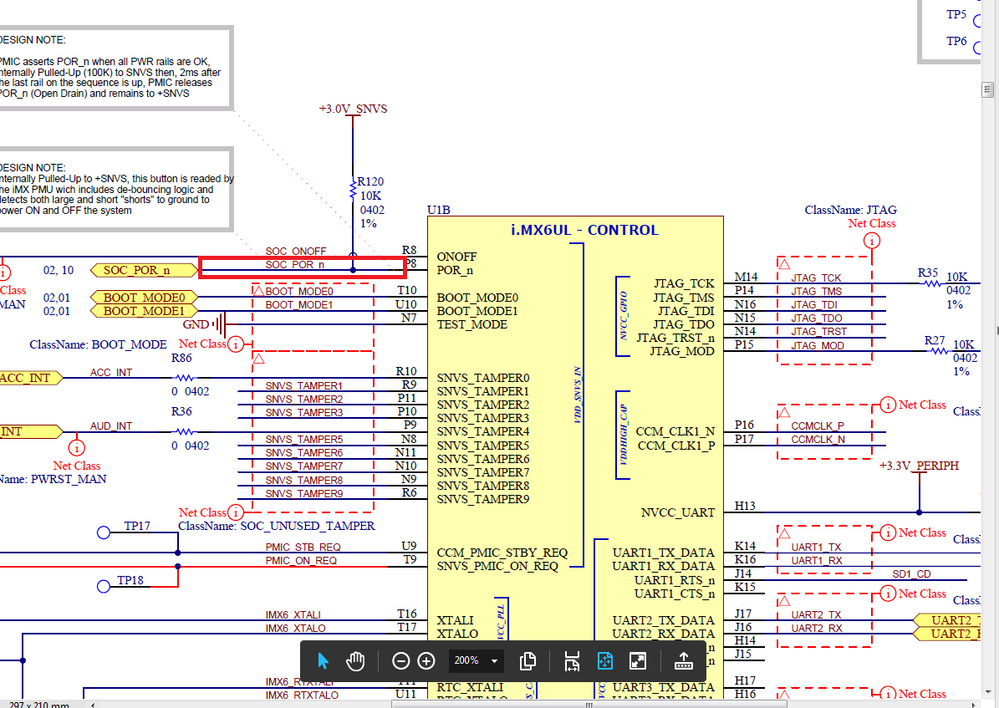
Task: Click the R36 resistor symbol
Action: tap(185, 431)
